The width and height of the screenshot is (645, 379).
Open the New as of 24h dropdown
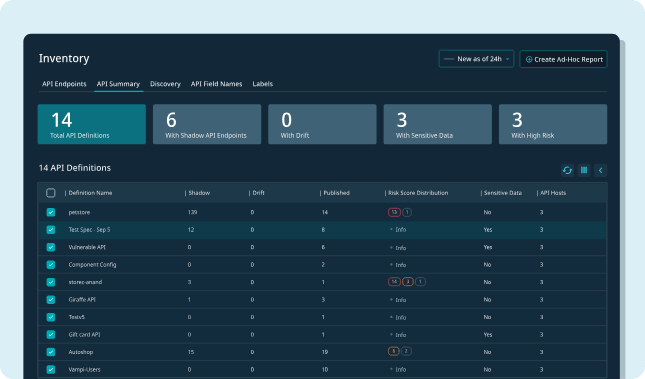[476, 59]
